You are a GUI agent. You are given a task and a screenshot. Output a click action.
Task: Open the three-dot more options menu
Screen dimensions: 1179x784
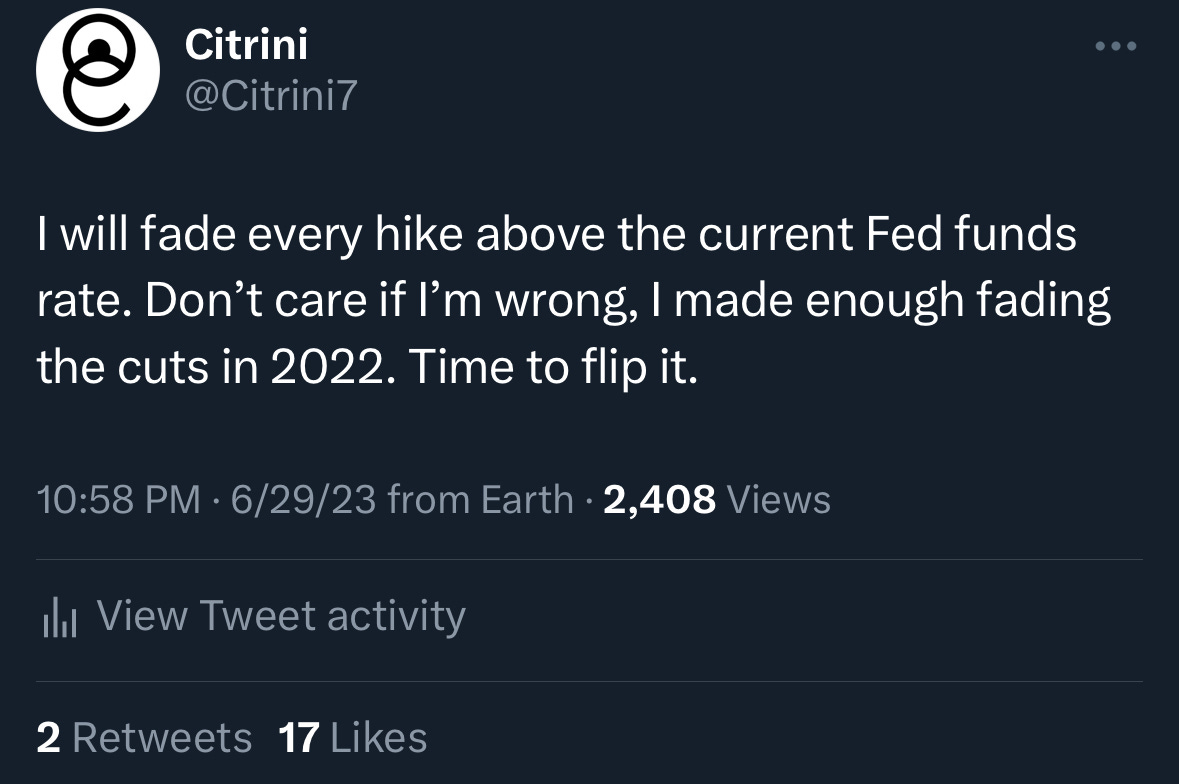tap(1116, 47)
